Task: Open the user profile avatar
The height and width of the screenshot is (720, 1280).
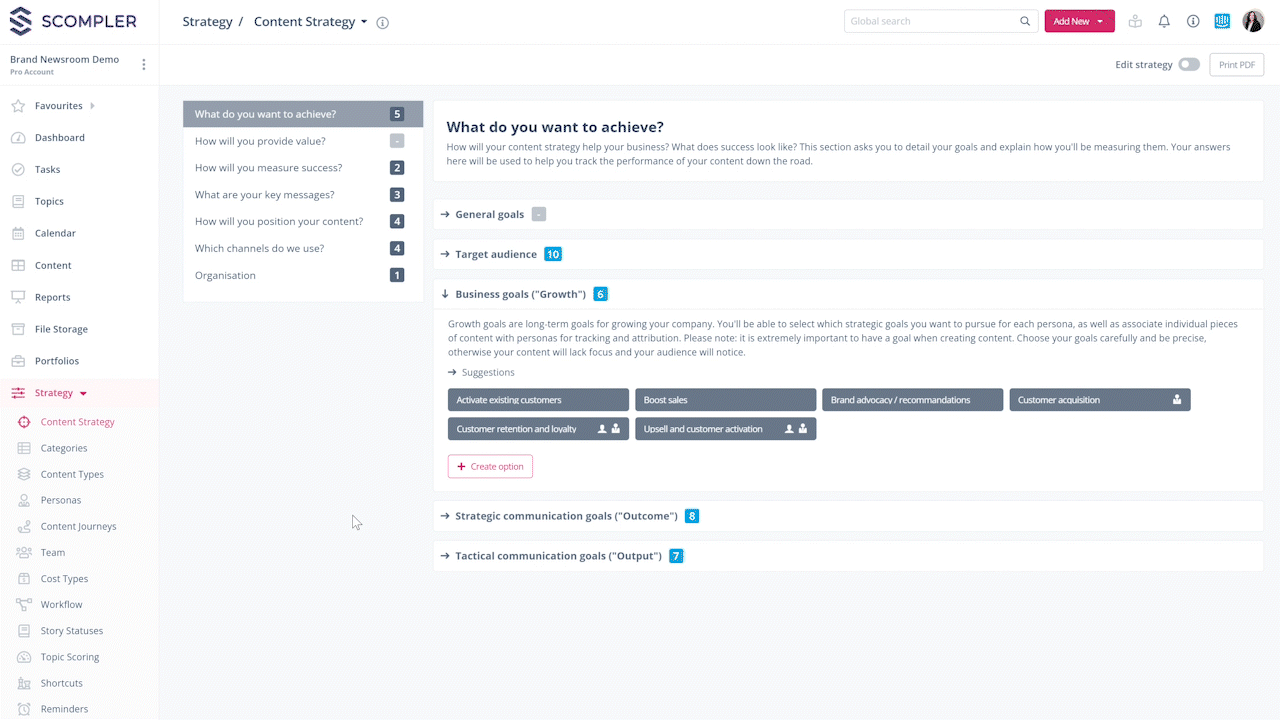Action: [x=1253, y=21]
